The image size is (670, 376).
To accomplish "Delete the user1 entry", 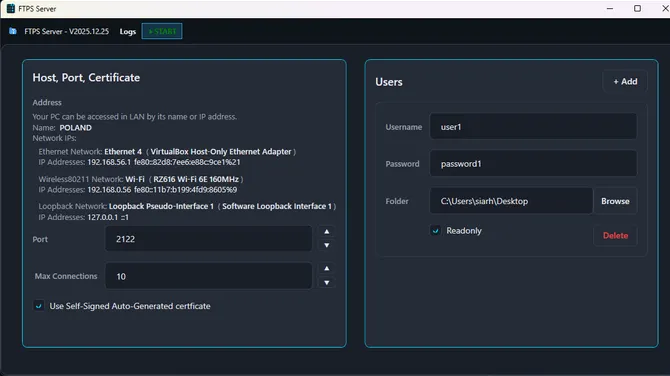I will 615,235.
